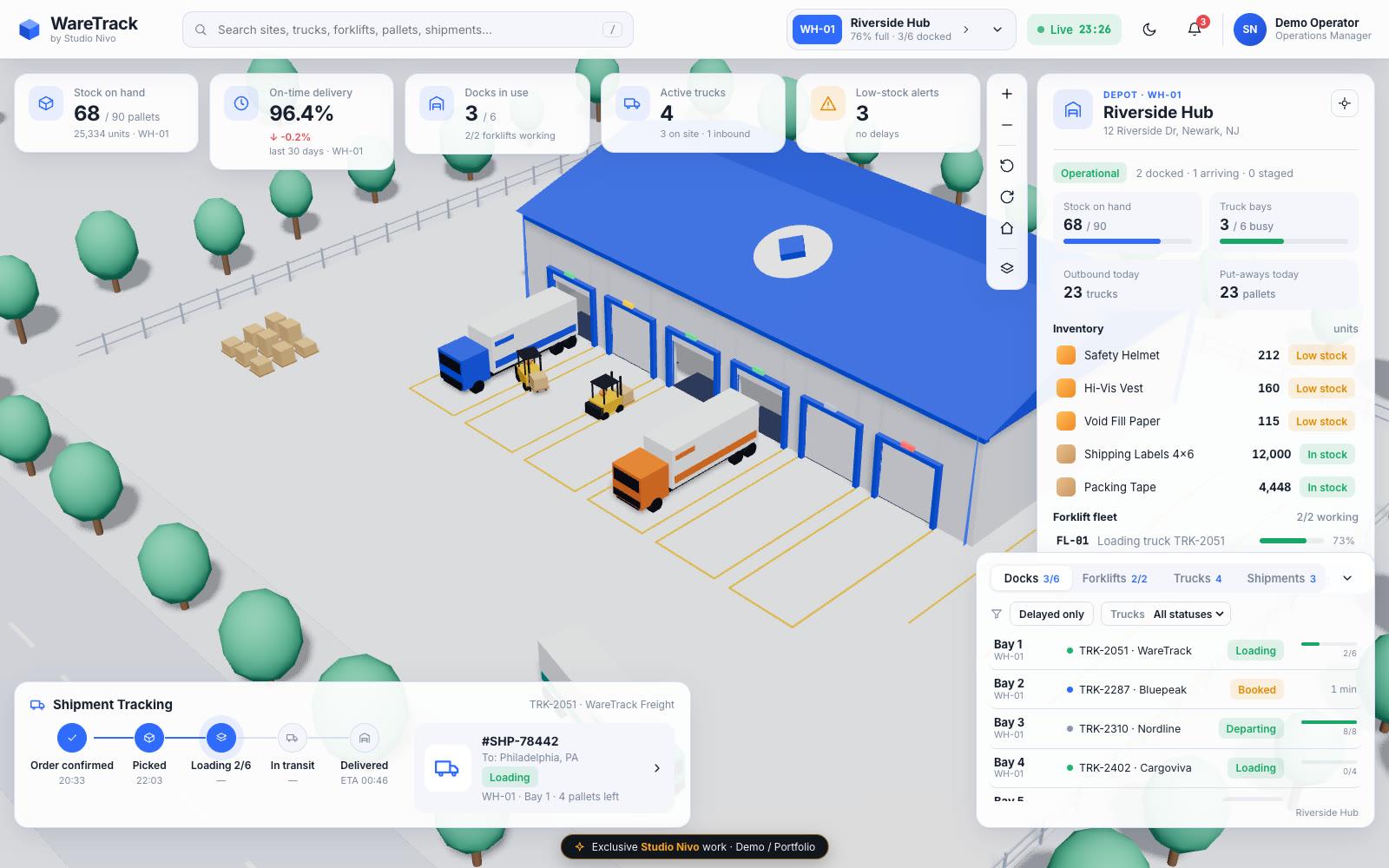This screenshot has height=868, width=1389.
Task: Rotate view clockwise
Action: click(1007, 197)
